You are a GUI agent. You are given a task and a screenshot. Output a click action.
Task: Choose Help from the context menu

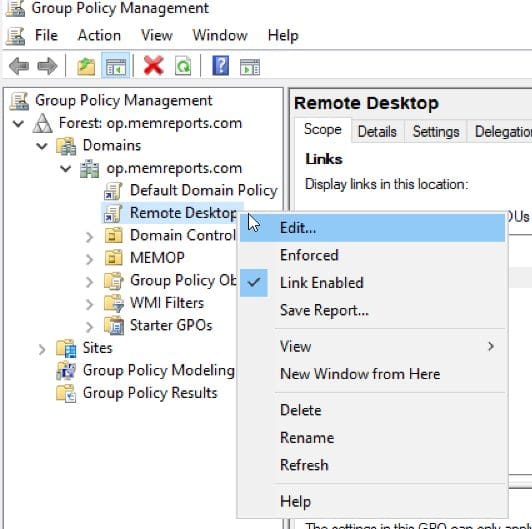pos(372,502)
